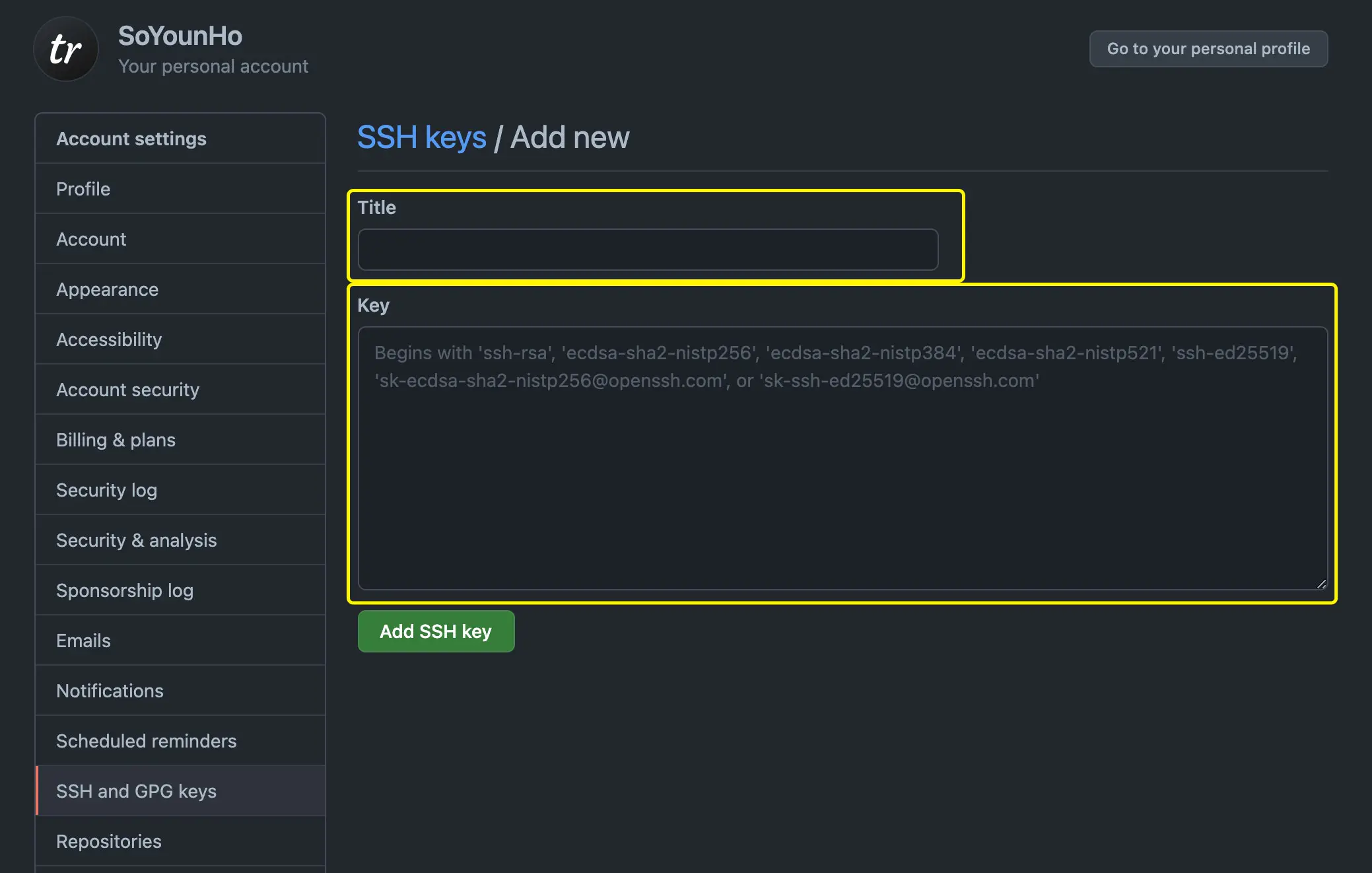Go to Billing & plans

[116, 440]
